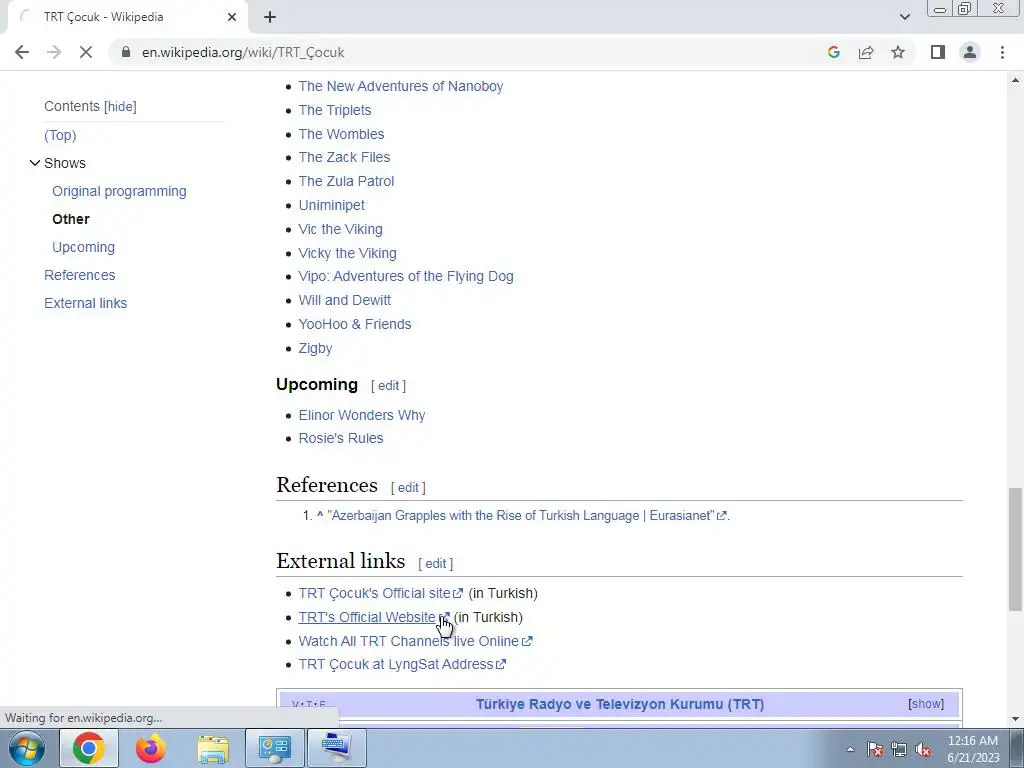View site info via the lock icon
The image size is (1024, 768).
tap(126, 52)
